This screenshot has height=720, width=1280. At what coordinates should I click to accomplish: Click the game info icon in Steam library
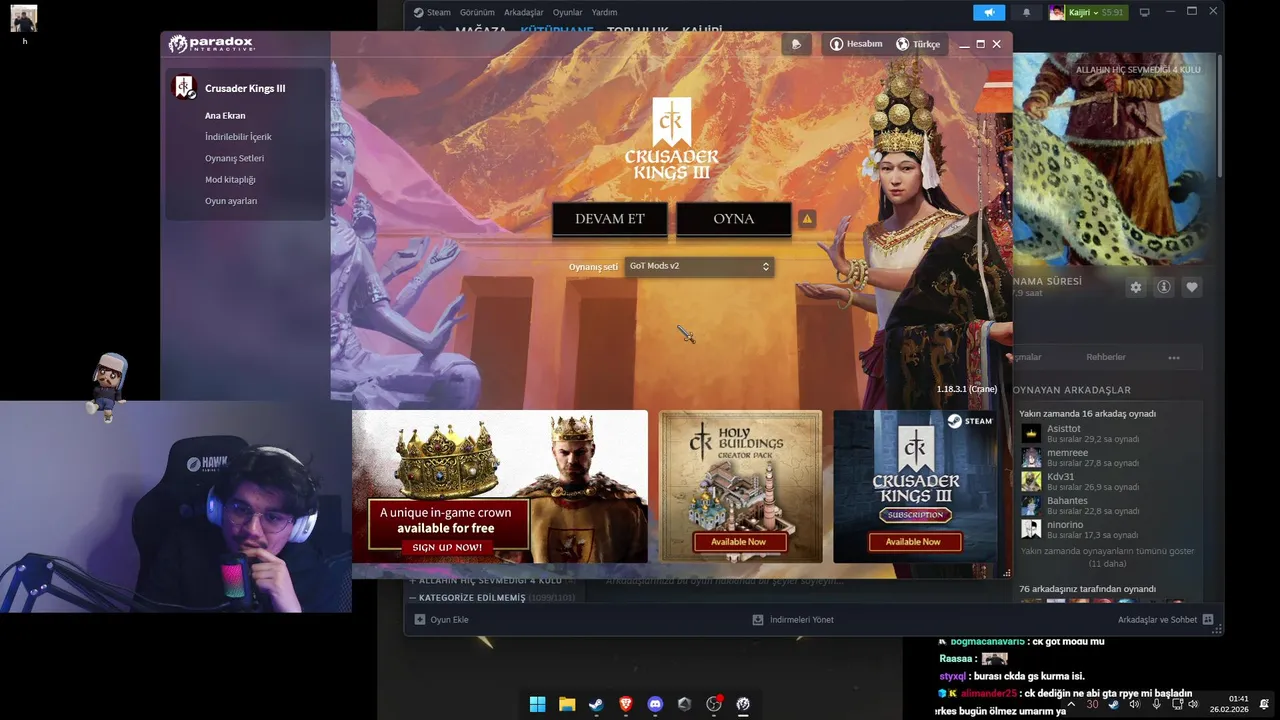coord(1163,287)
